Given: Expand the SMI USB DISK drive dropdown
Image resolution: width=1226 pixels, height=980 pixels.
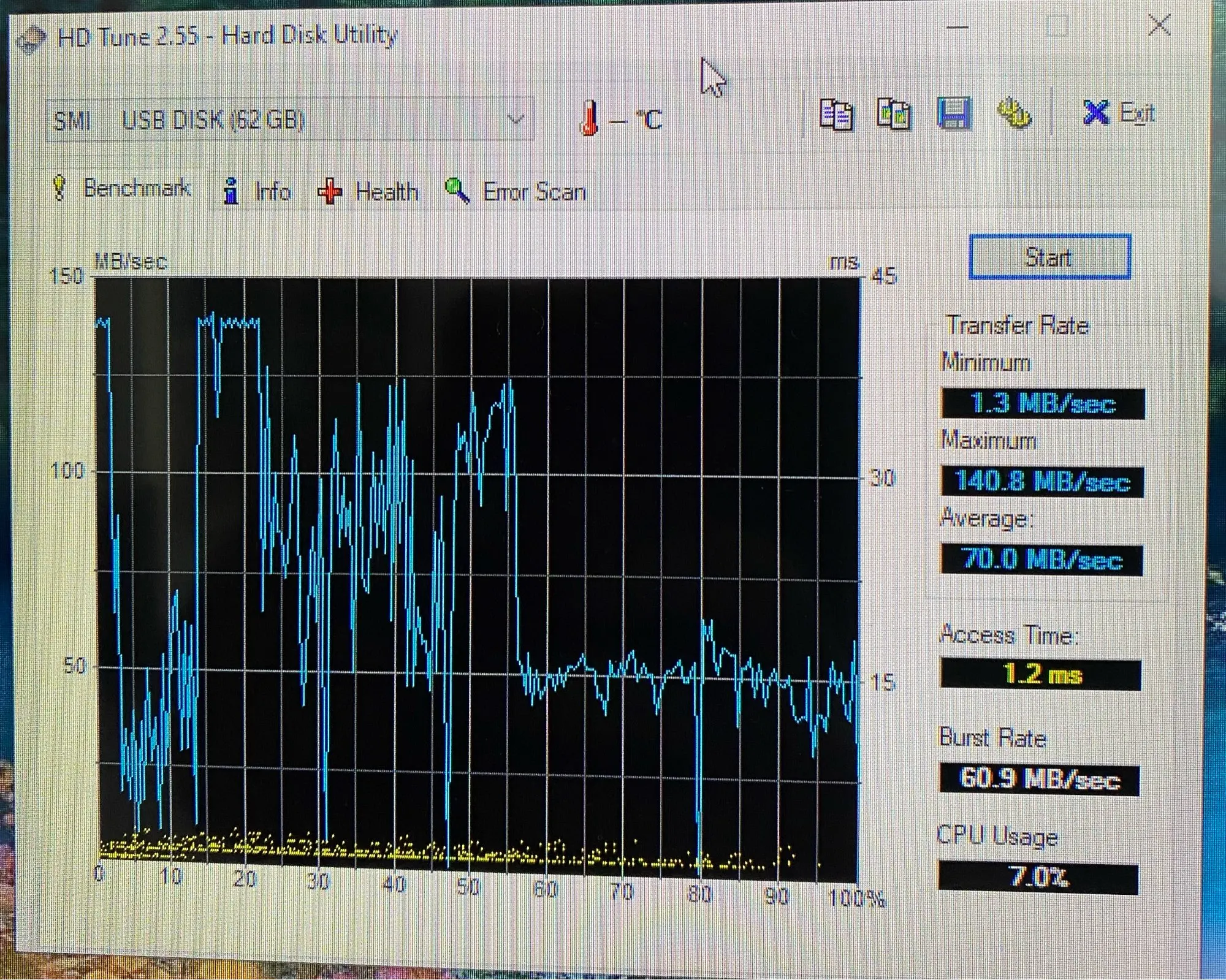Looking at the screenshot, I should tap(516, 119).
